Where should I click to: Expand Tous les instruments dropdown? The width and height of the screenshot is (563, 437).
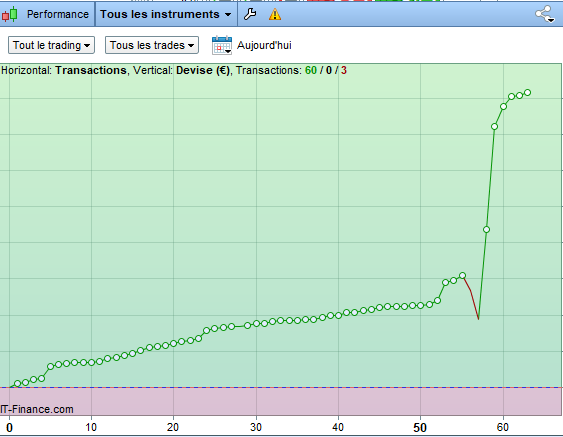click(166, 14)
